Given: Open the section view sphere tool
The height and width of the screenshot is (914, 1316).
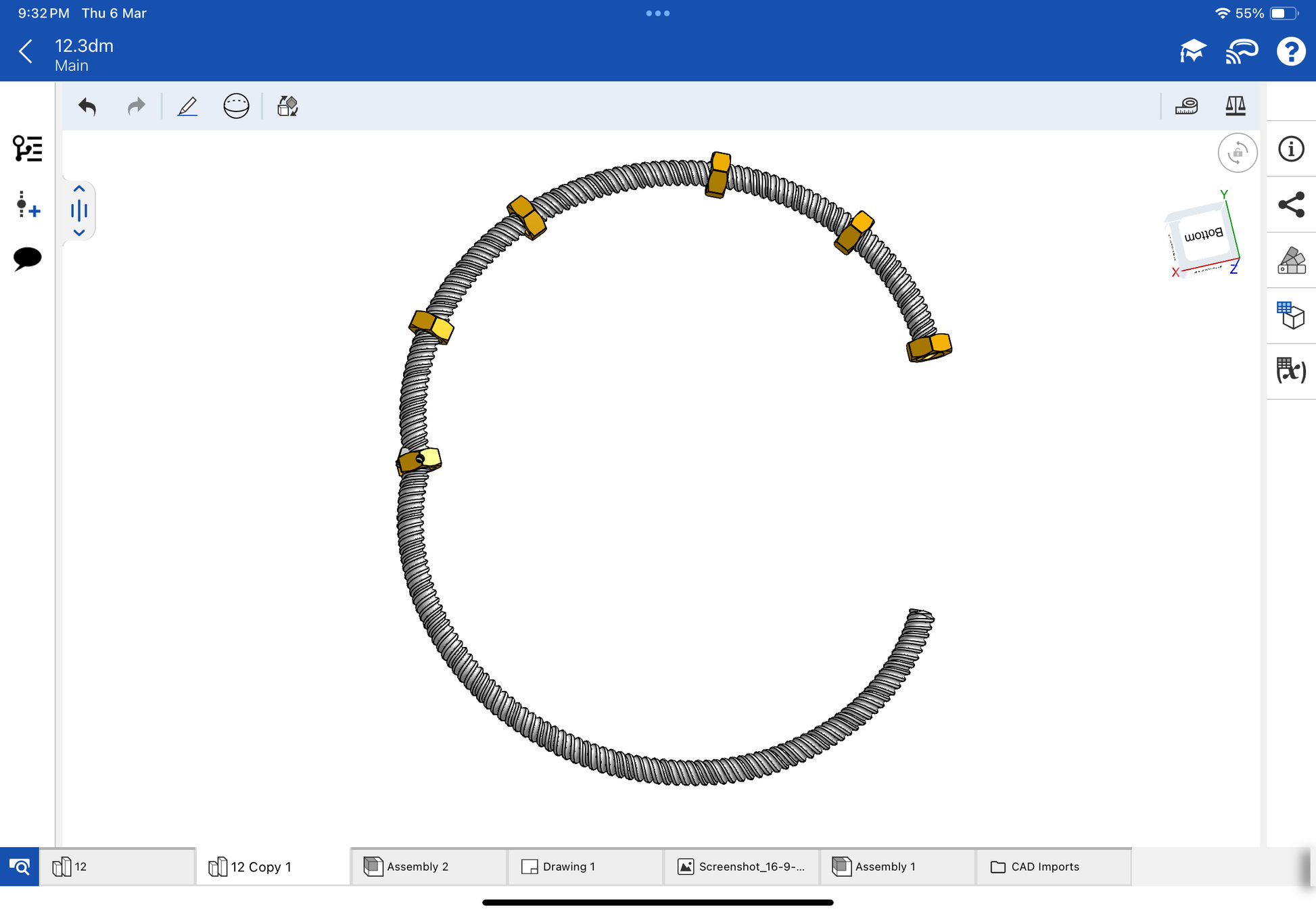Looking at the screenshot, I should click(x=236, y=106).
